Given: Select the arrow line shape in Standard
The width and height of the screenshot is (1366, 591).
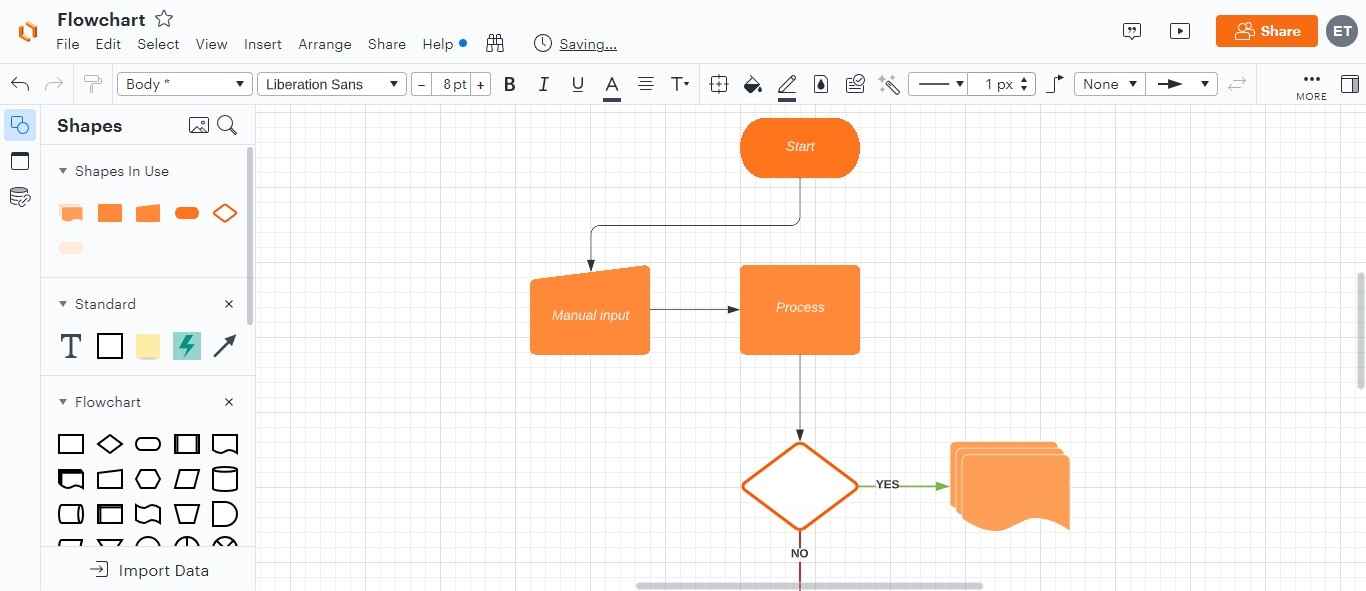Looking at the screenshot, I should (x=225, y=346).
